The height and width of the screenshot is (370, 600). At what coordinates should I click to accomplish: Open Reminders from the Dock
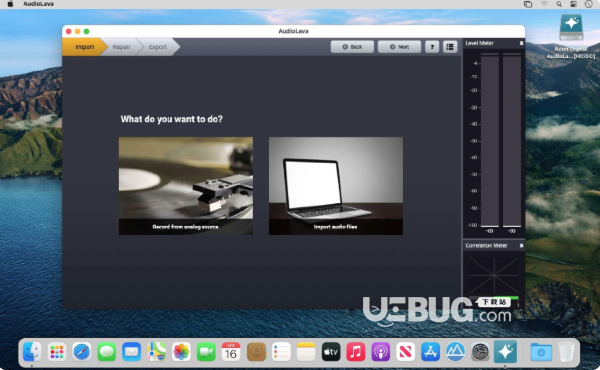(281, 352)
